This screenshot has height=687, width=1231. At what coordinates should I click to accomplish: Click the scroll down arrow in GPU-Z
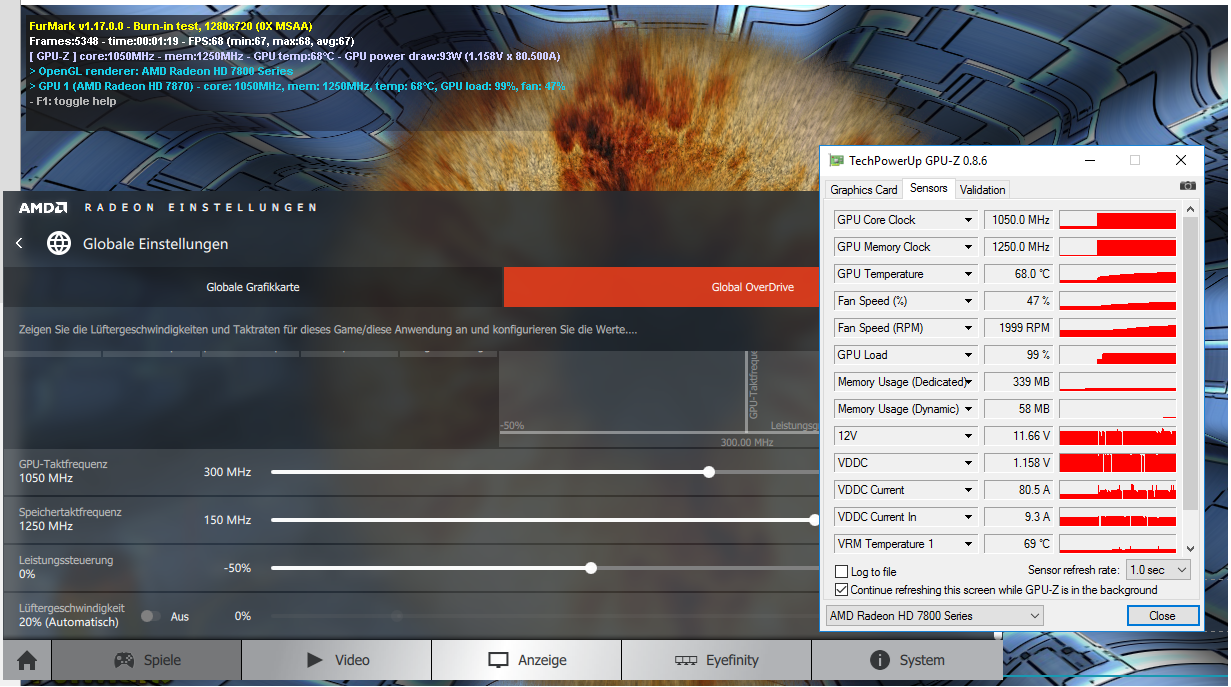click(x=1190, y=548)
